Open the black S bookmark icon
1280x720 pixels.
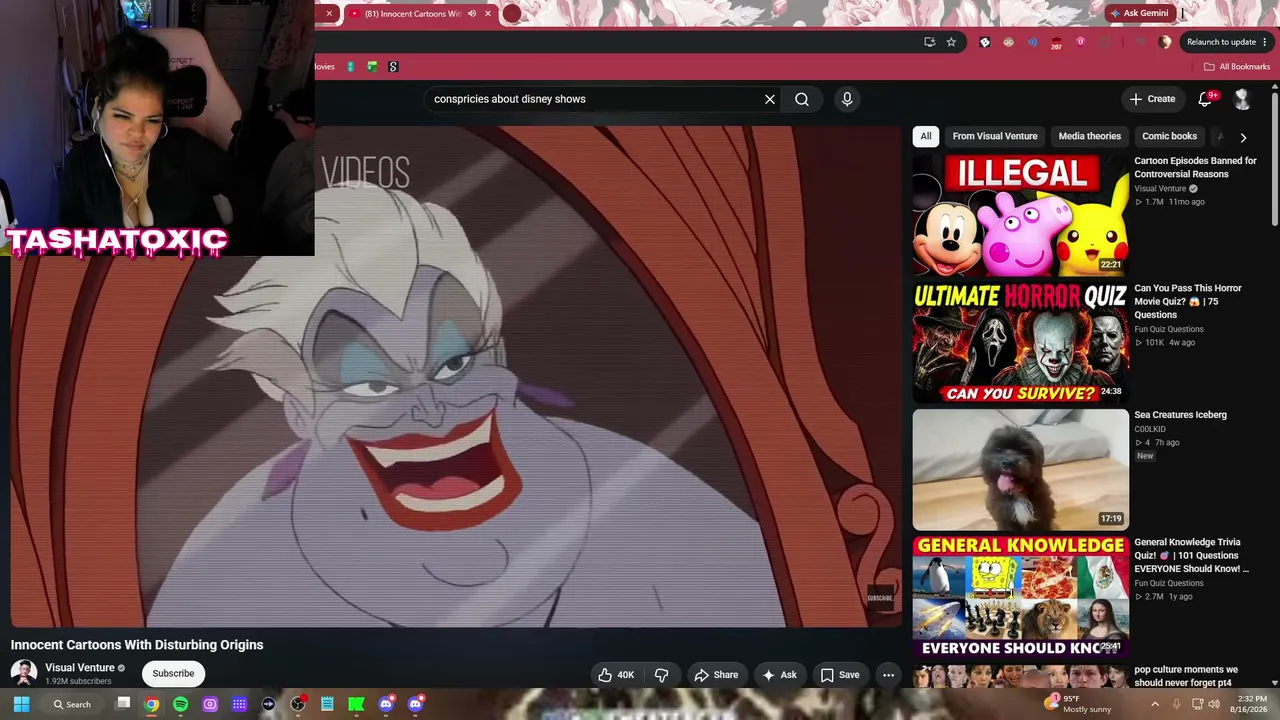(x=393, y=67)
